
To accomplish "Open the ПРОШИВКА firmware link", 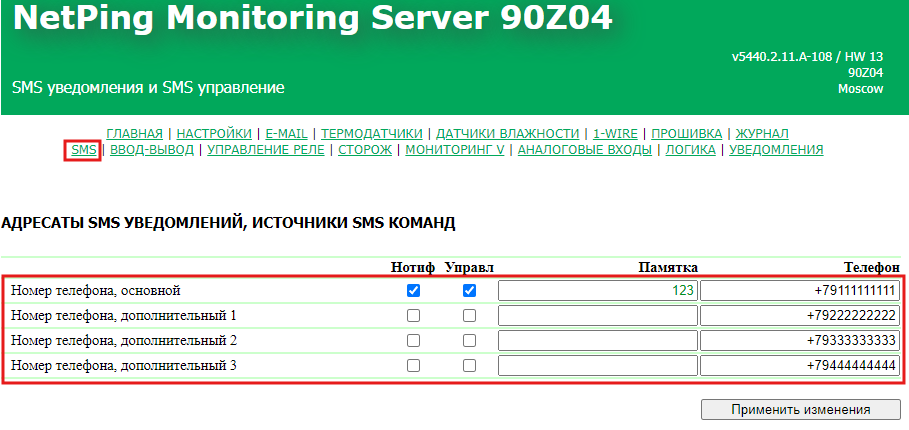I will tap(686, 133).
